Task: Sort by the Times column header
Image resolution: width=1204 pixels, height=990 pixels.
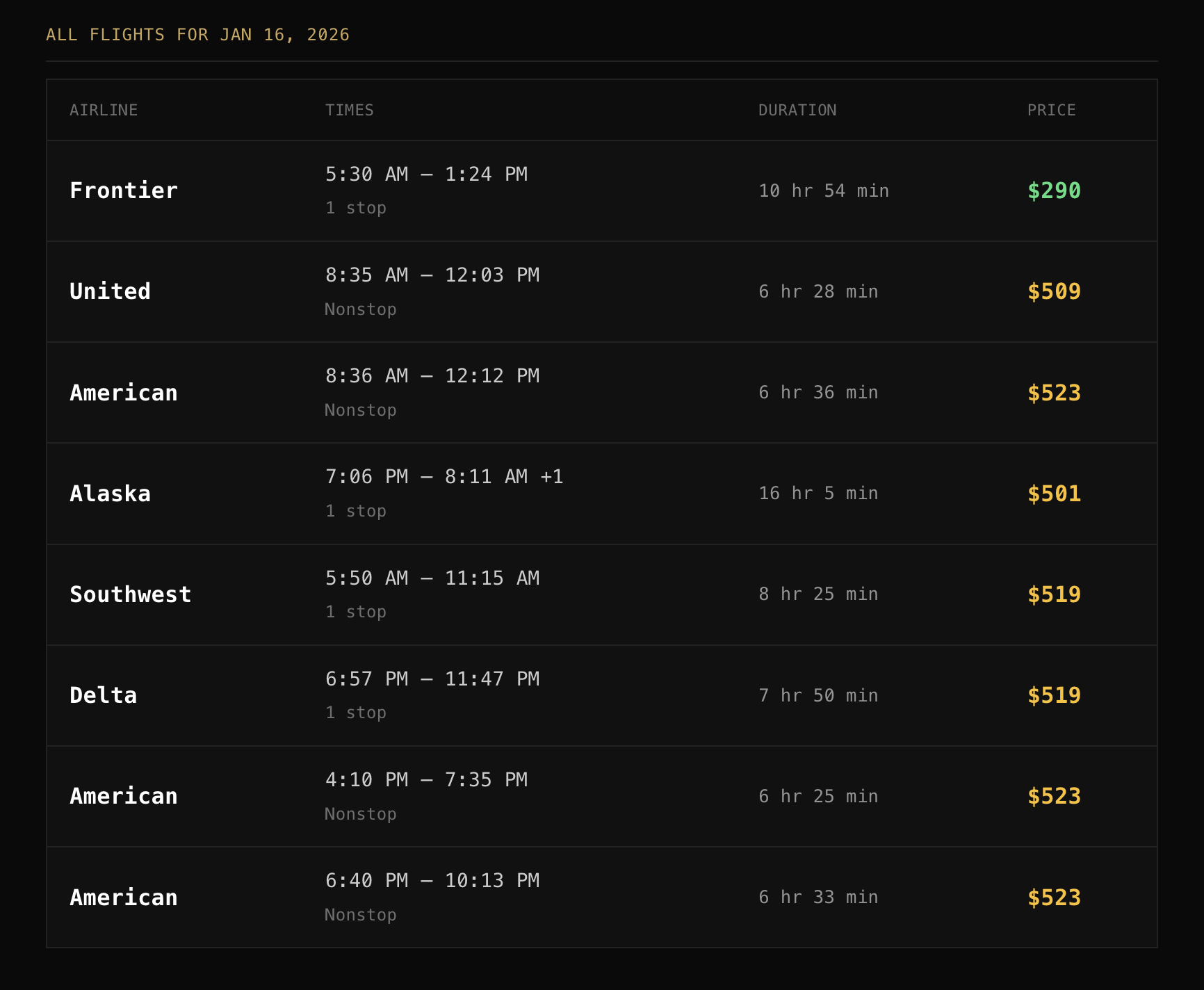Action: [349, 110]
